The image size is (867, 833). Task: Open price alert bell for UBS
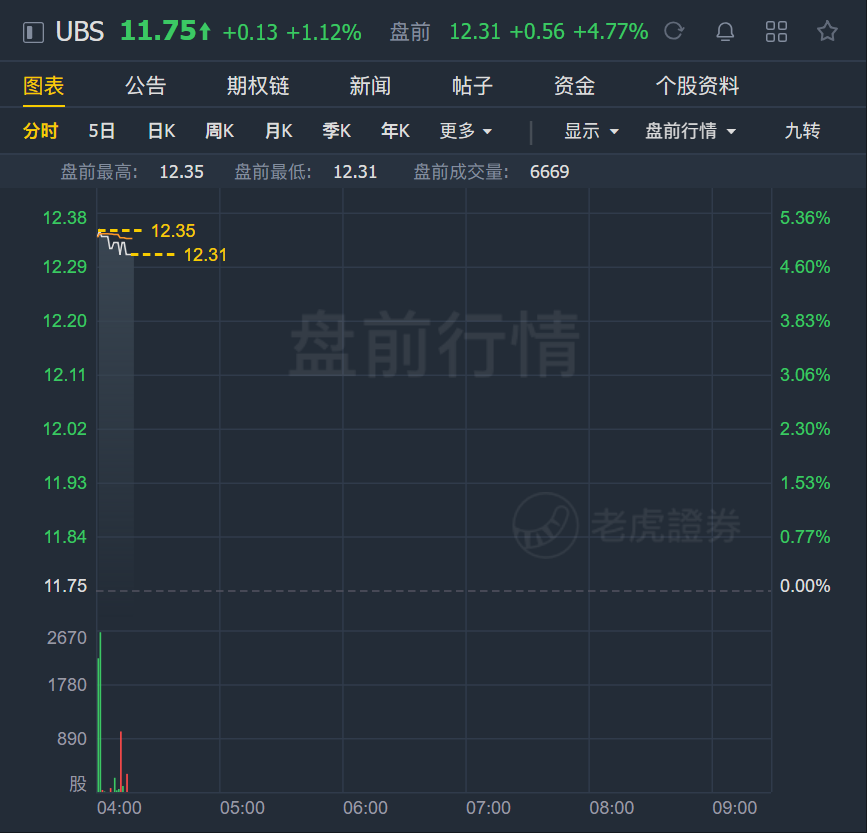coord(725,32)
